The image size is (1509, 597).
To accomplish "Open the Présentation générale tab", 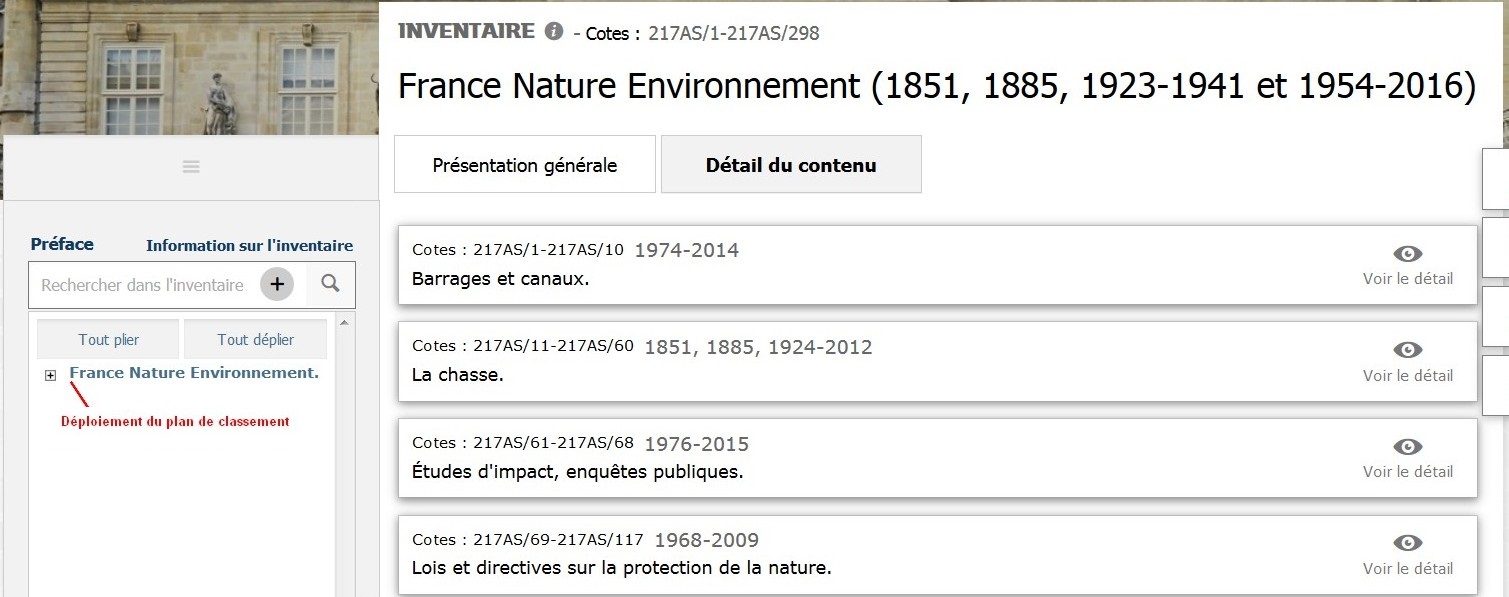I will tap(525, 165).
